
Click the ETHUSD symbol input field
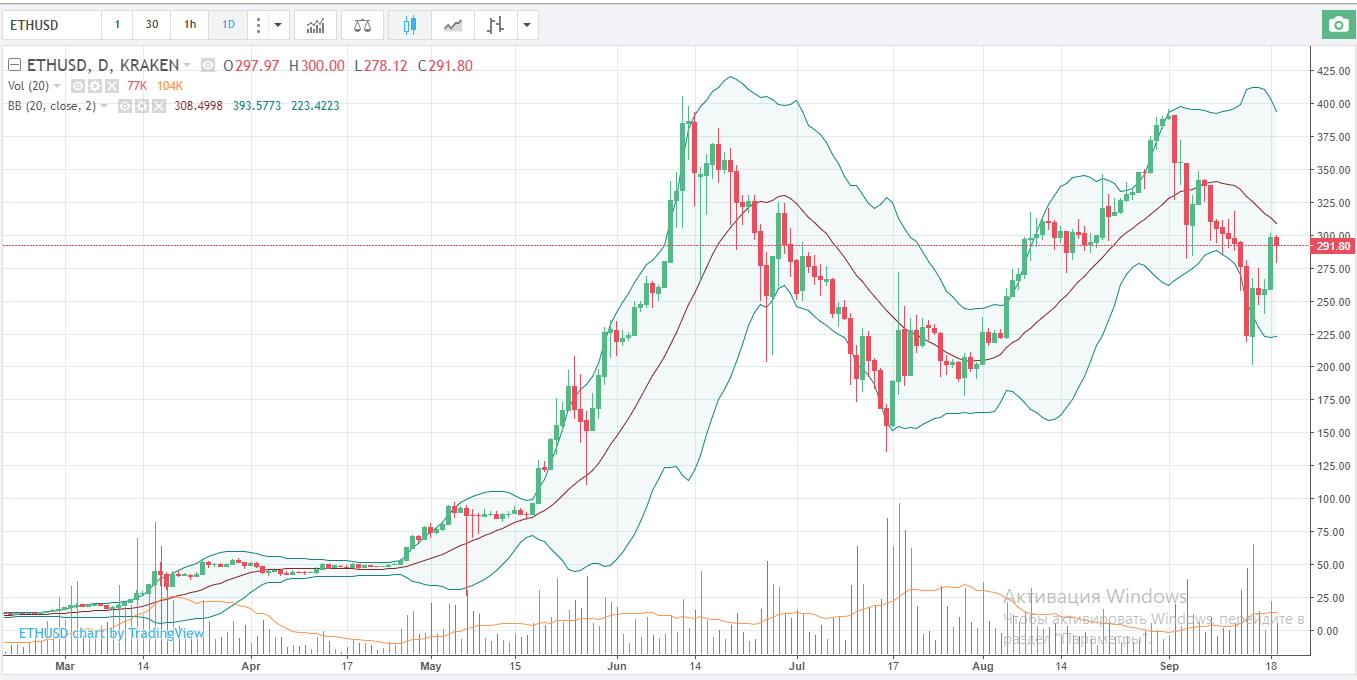[x=52, y=24]
